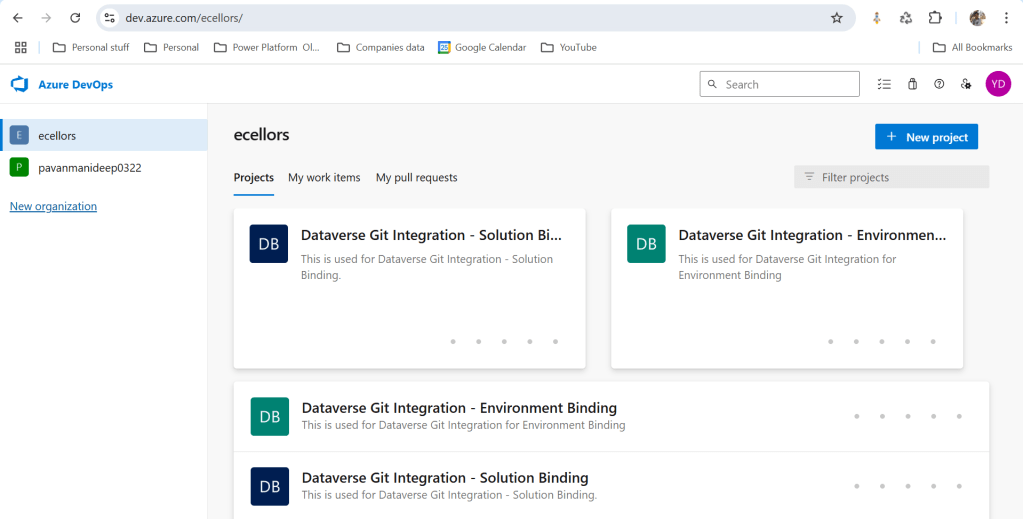
Task: Open the Help question mark icon
Action: point(939,85)
